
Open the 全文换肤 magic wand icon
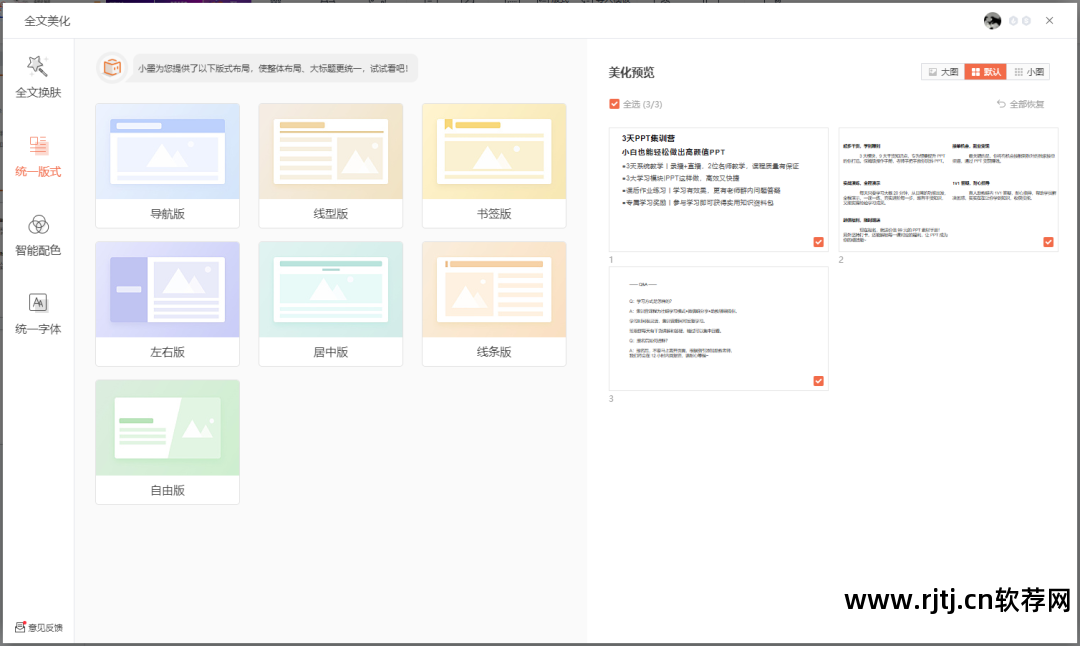click(38, 66)
